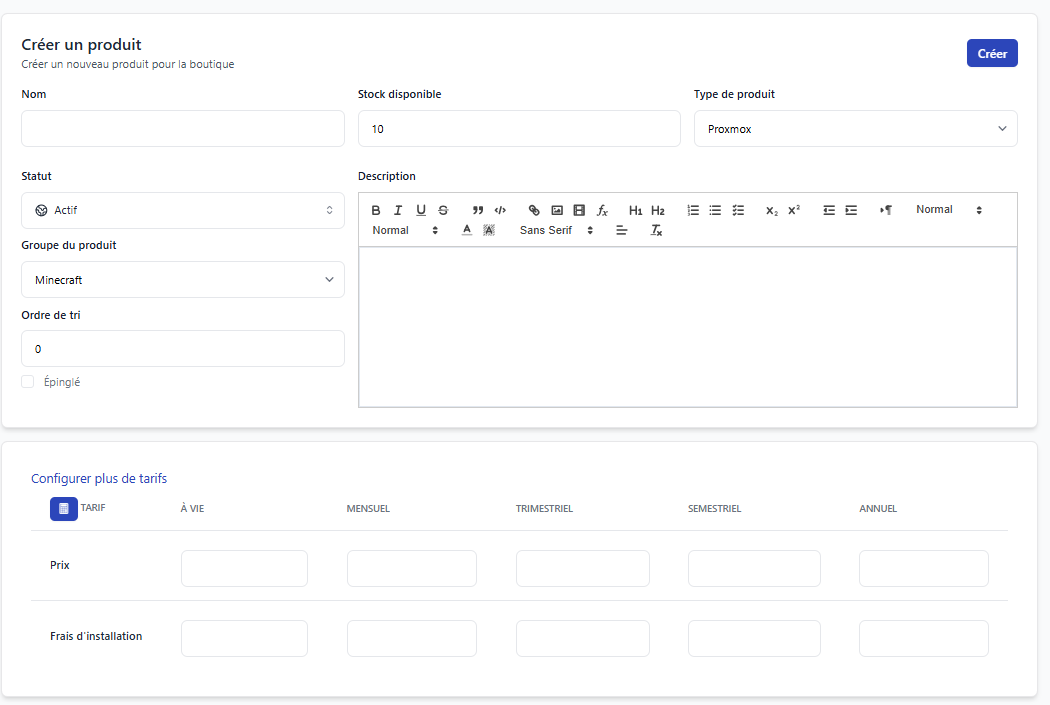Open the Type de produit dropdown
Screen dimensions: 1050x705
855,129
